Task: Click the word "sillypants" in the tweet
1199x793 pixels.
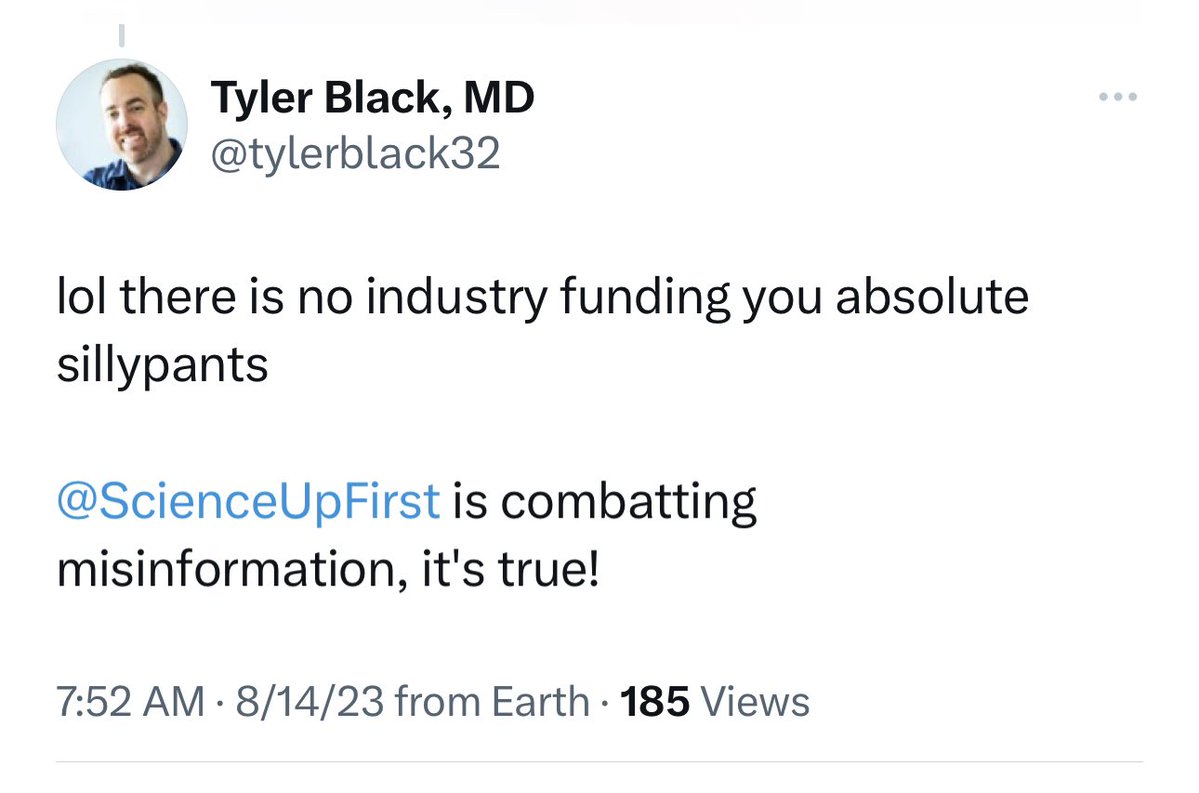Action: point(162,366)
